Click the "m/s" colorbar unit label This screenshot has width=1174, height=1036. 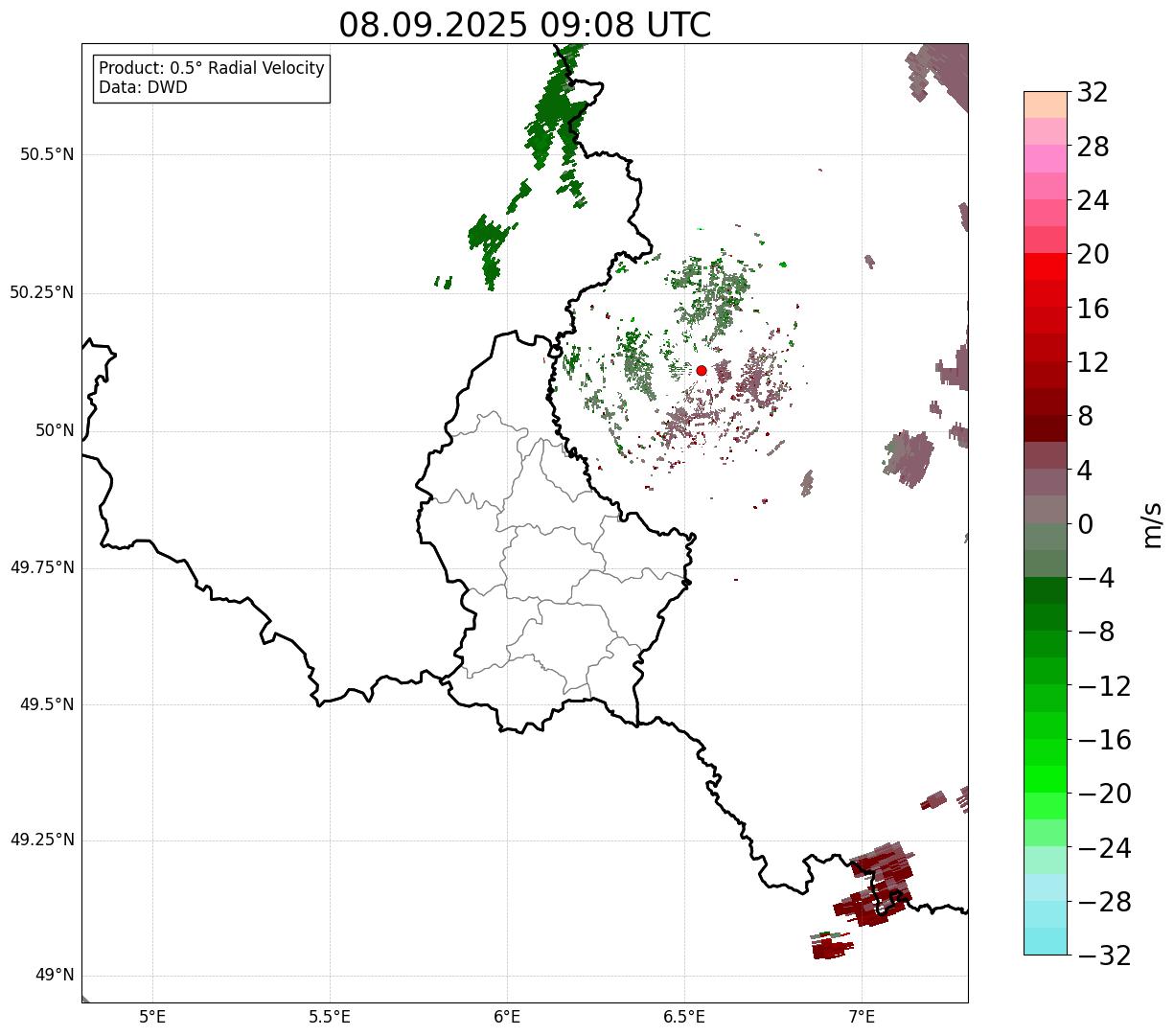click(x=1151, y=524)
